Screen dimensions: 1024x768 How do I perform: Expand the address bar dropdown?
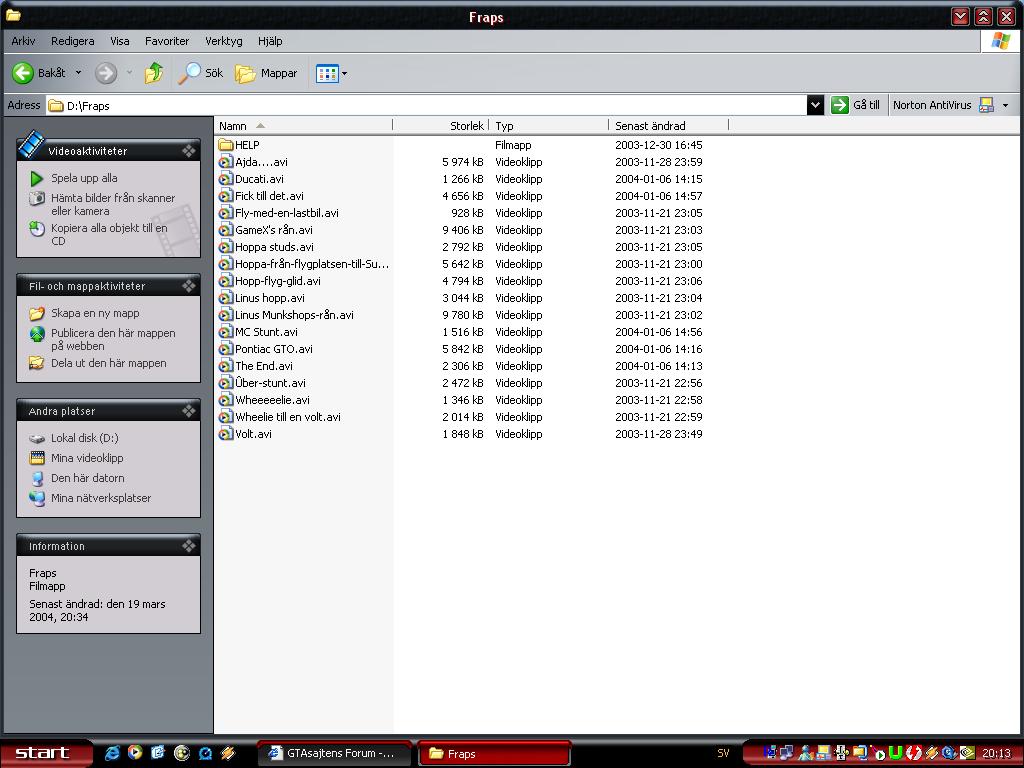(x=815, y=105)
